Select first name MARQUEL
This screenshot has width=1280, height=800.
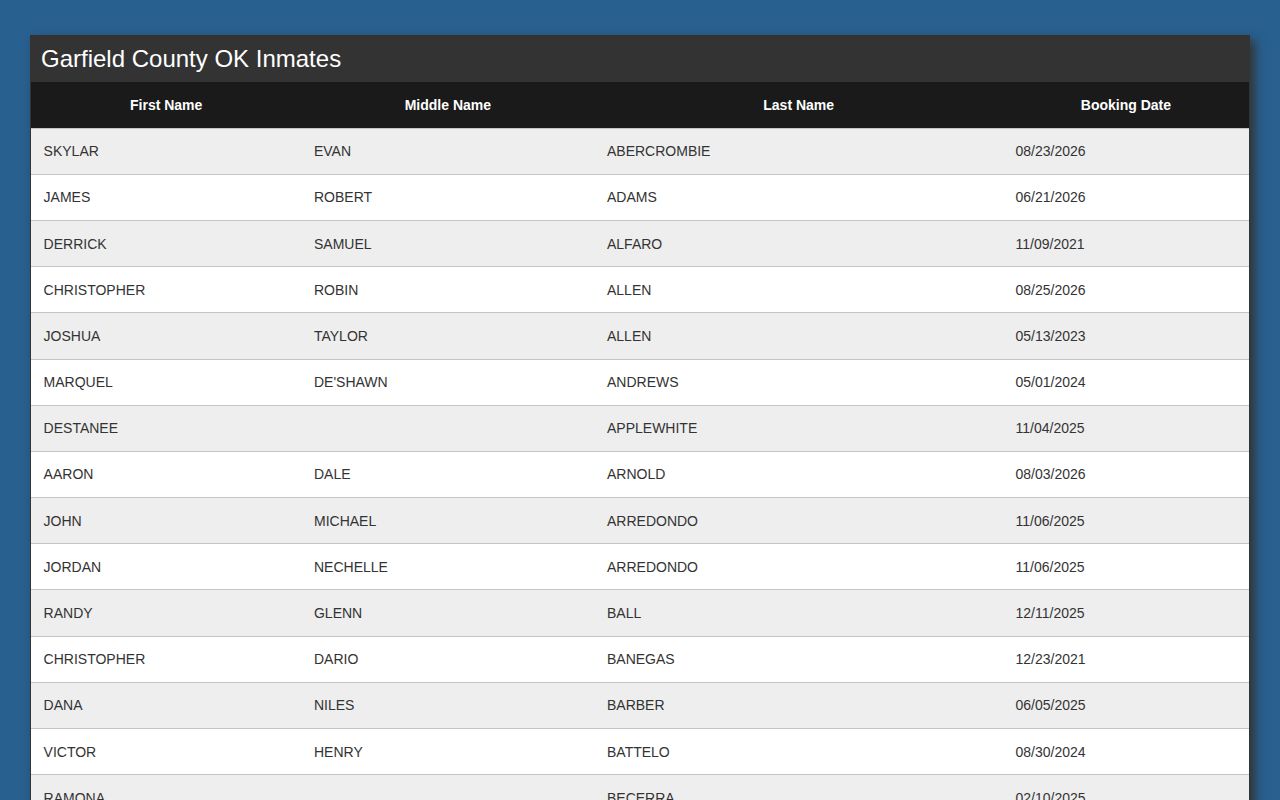78,382
